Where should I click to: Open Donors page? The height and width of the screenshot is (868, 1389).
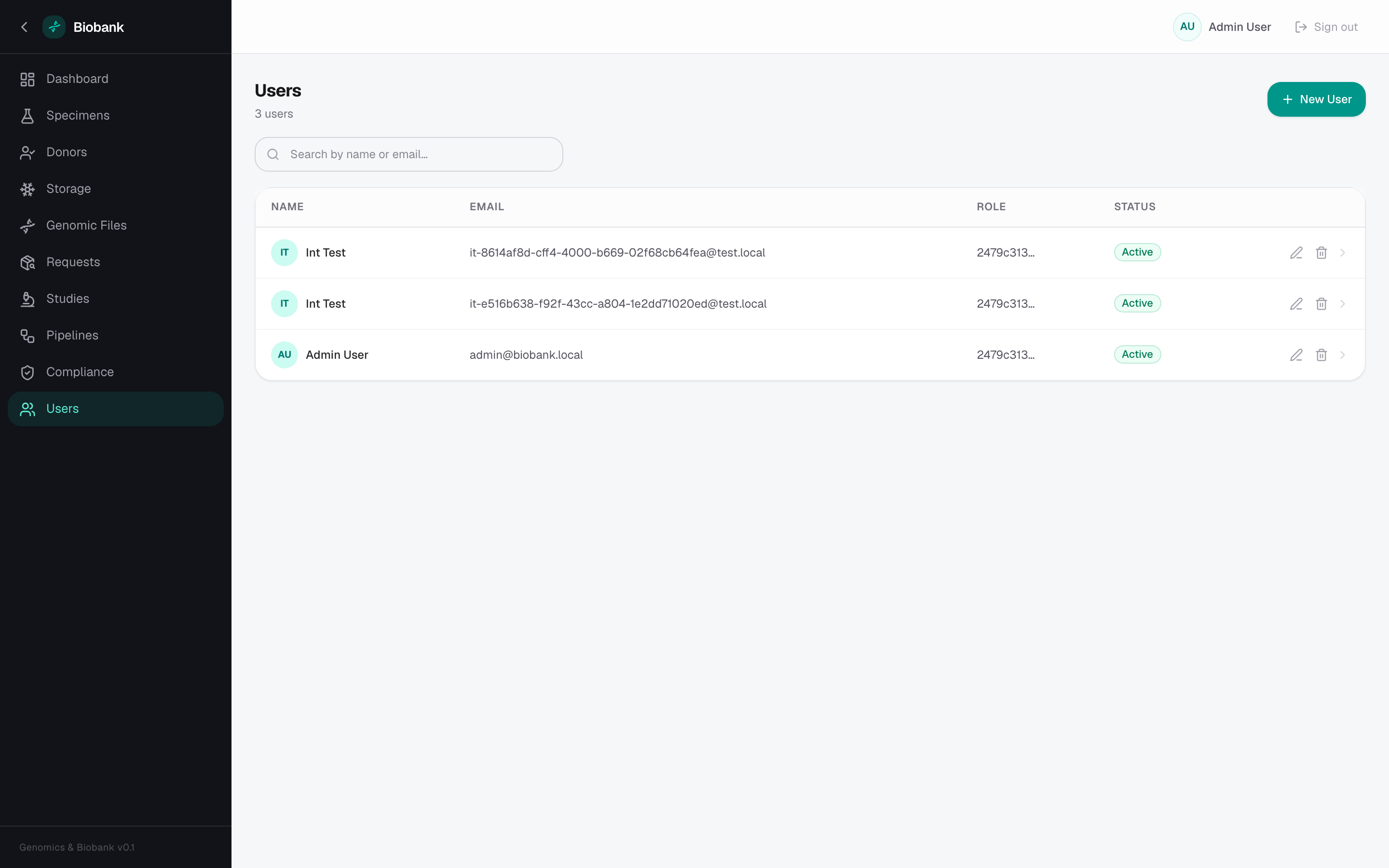coord(115,153)
